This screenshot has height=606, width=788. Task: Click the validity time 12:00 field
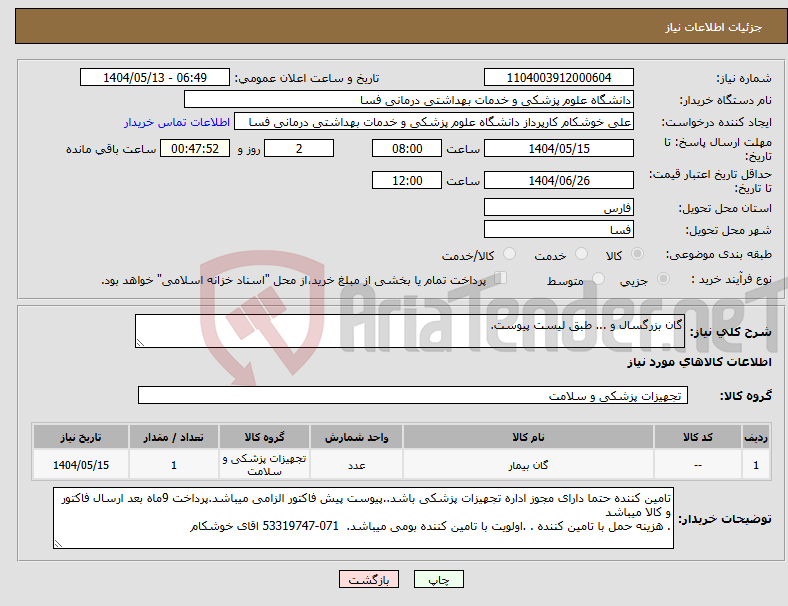(407, 180)
